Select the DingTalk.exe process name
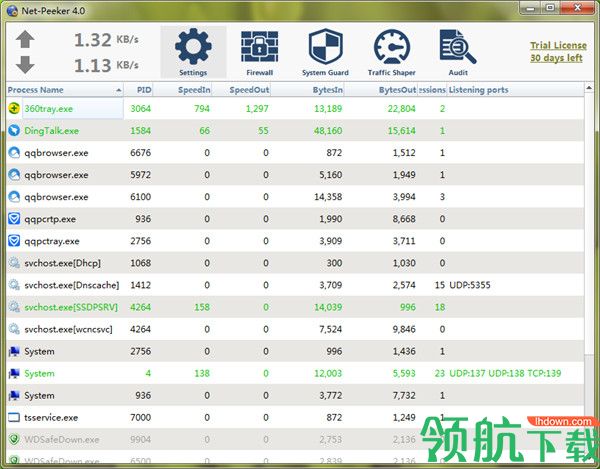Viewport: 600px width, 469px height. (52, 131)
